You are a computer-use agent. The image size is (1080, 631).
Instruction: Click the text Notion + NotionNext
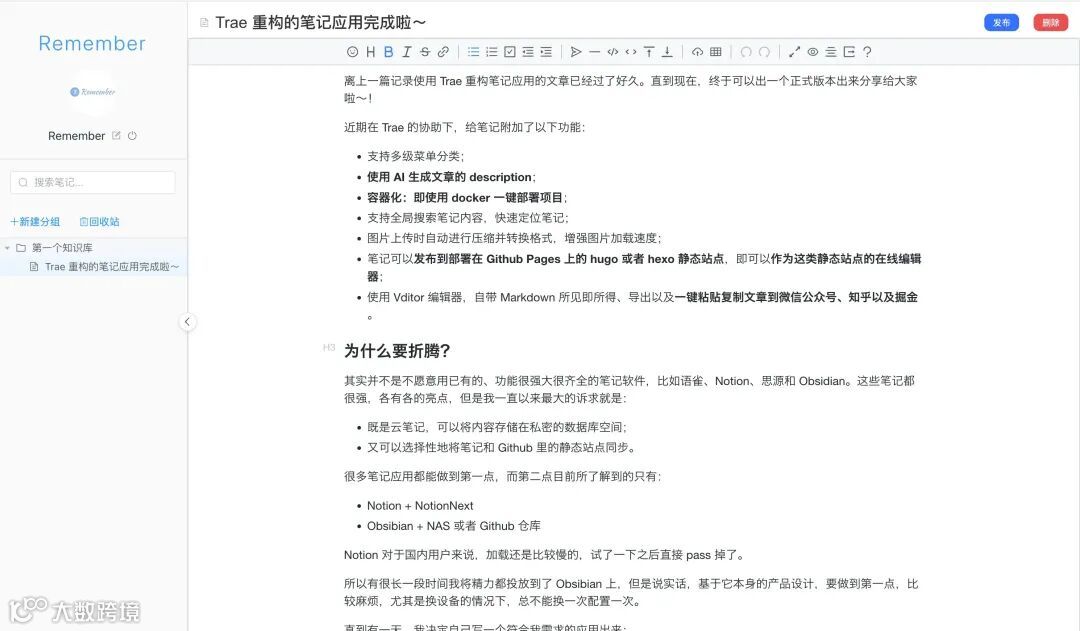coord(420,506)
